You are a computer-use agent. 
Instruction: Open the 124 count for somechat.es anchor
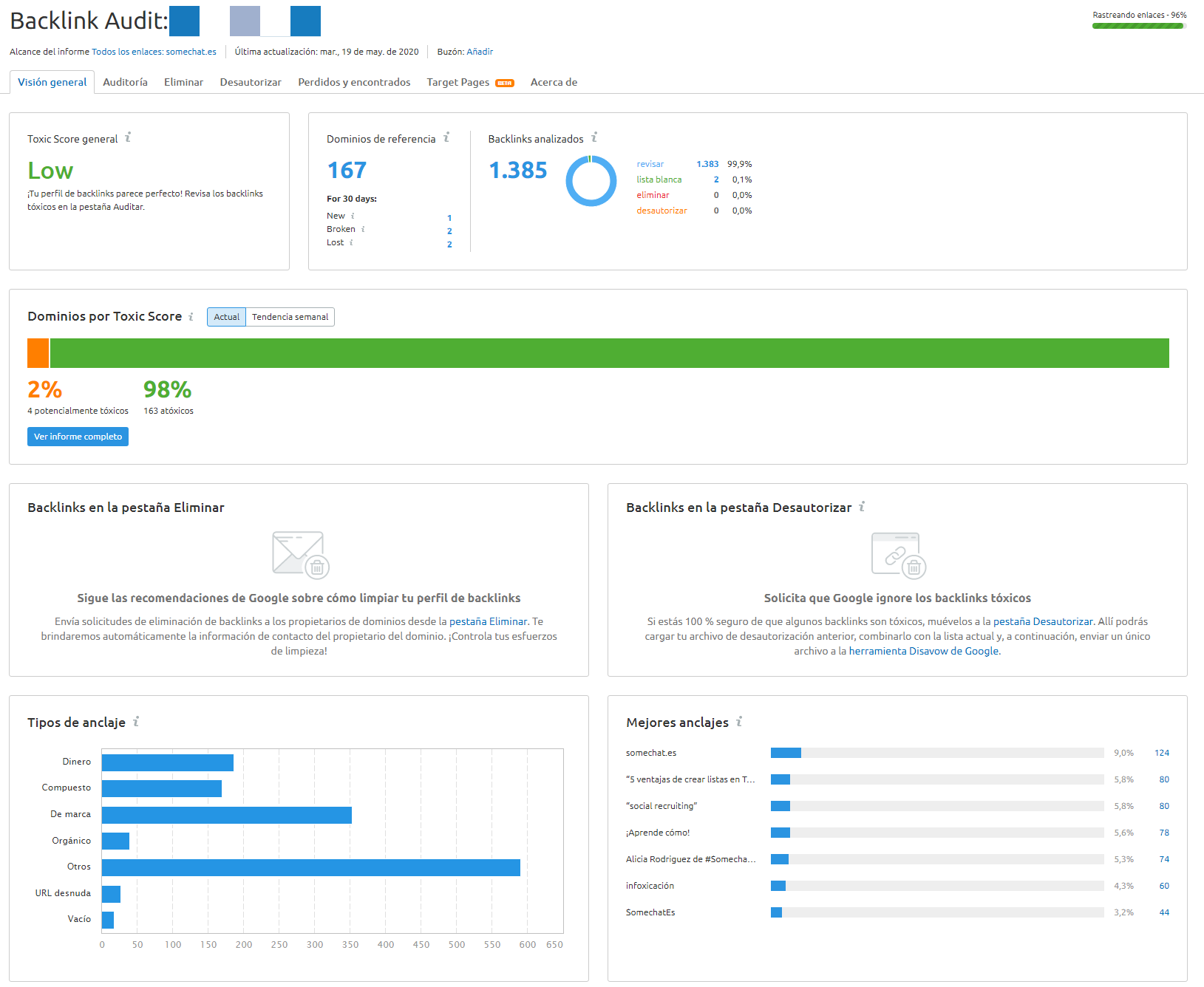[x=1162, y=753]
